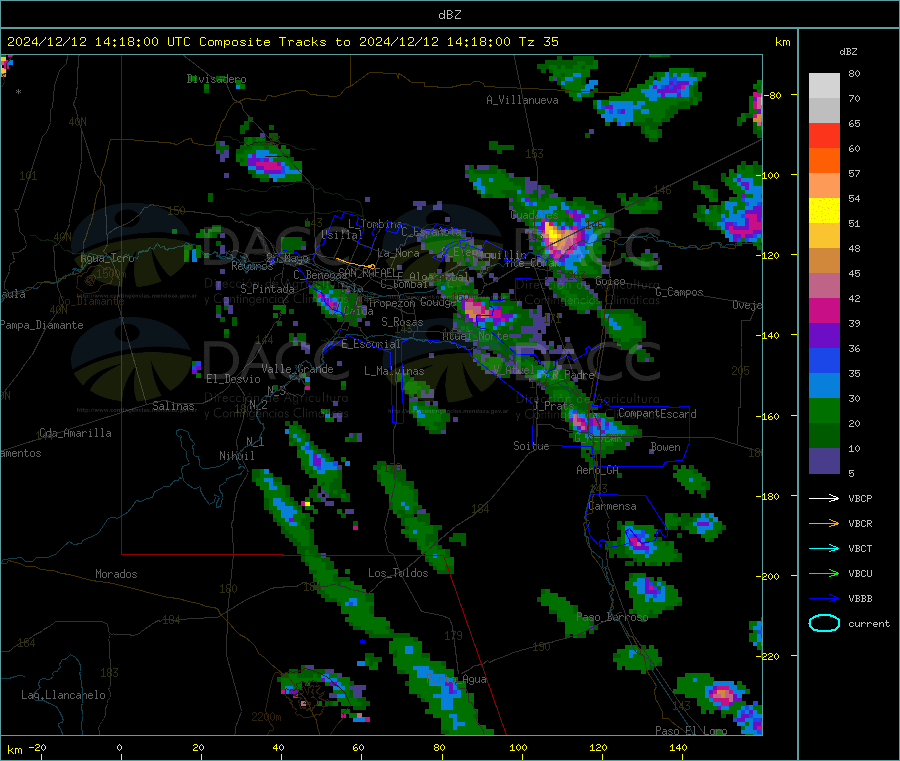This screenshot has width=900, height=761.
Task: Click the orange VBCR arrow legend icon
Action: (x=824, y=523)
